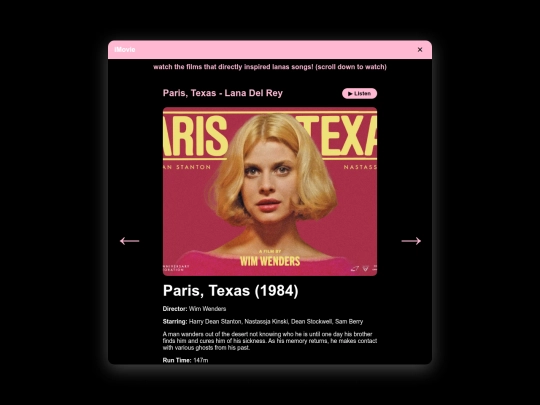Open the Paris, Texas movie poster
Viewport: 540px width, 405px height.
click(270, 191)
